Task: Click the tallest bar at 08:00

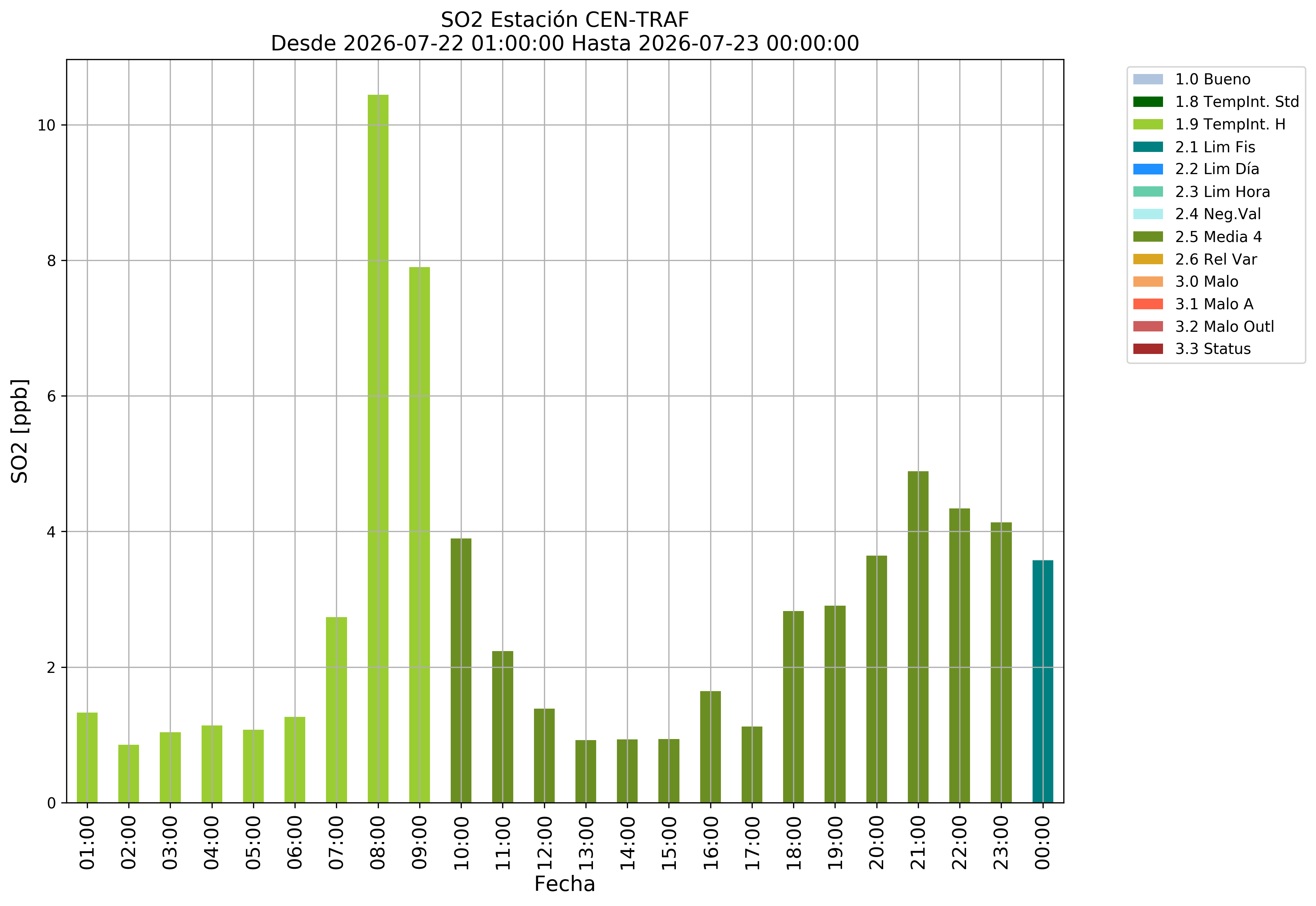Action: pyautogui.click(x=378, y=448)
